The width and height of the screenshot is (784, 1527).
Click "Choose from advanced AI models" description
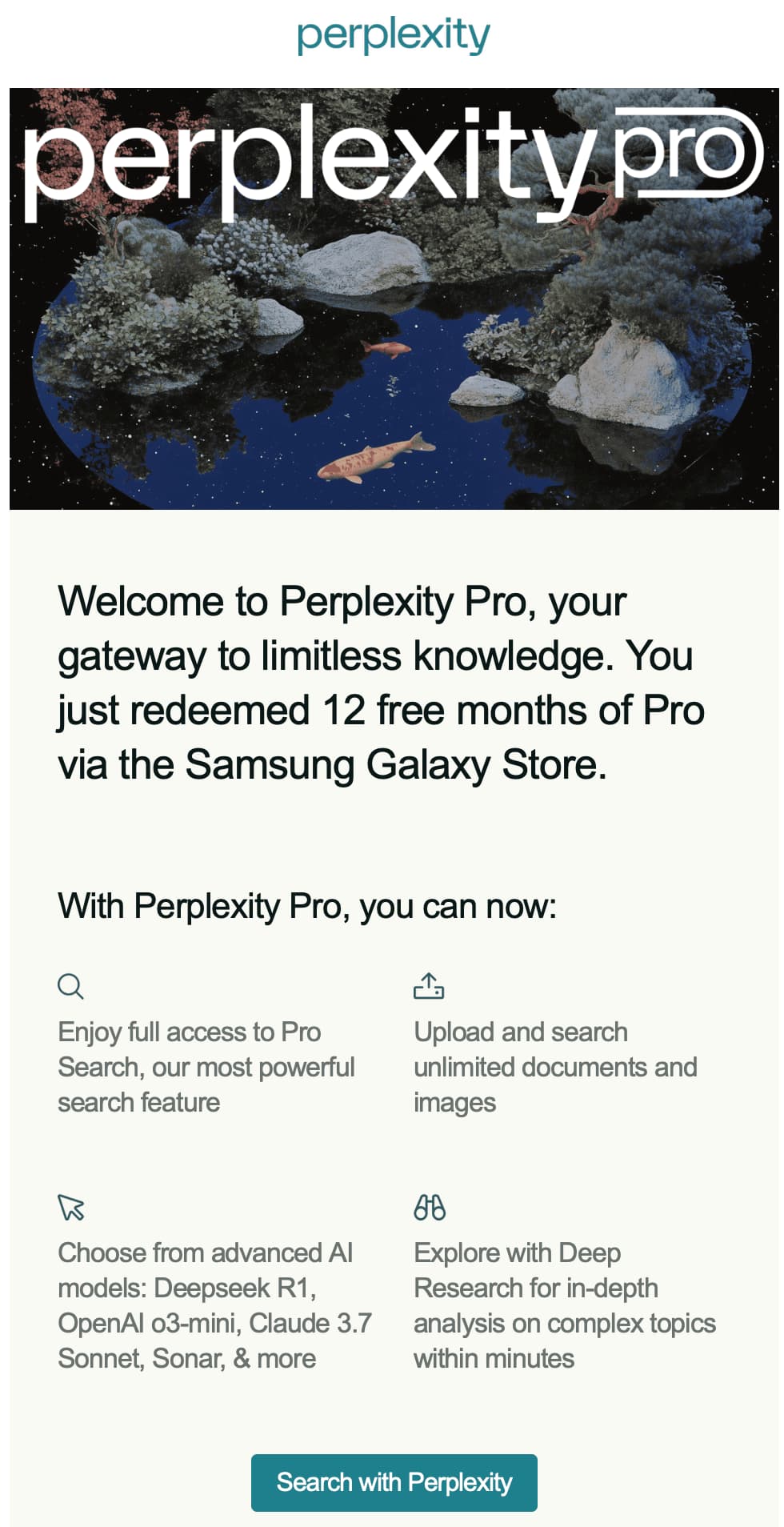[x=214, y=1305]
